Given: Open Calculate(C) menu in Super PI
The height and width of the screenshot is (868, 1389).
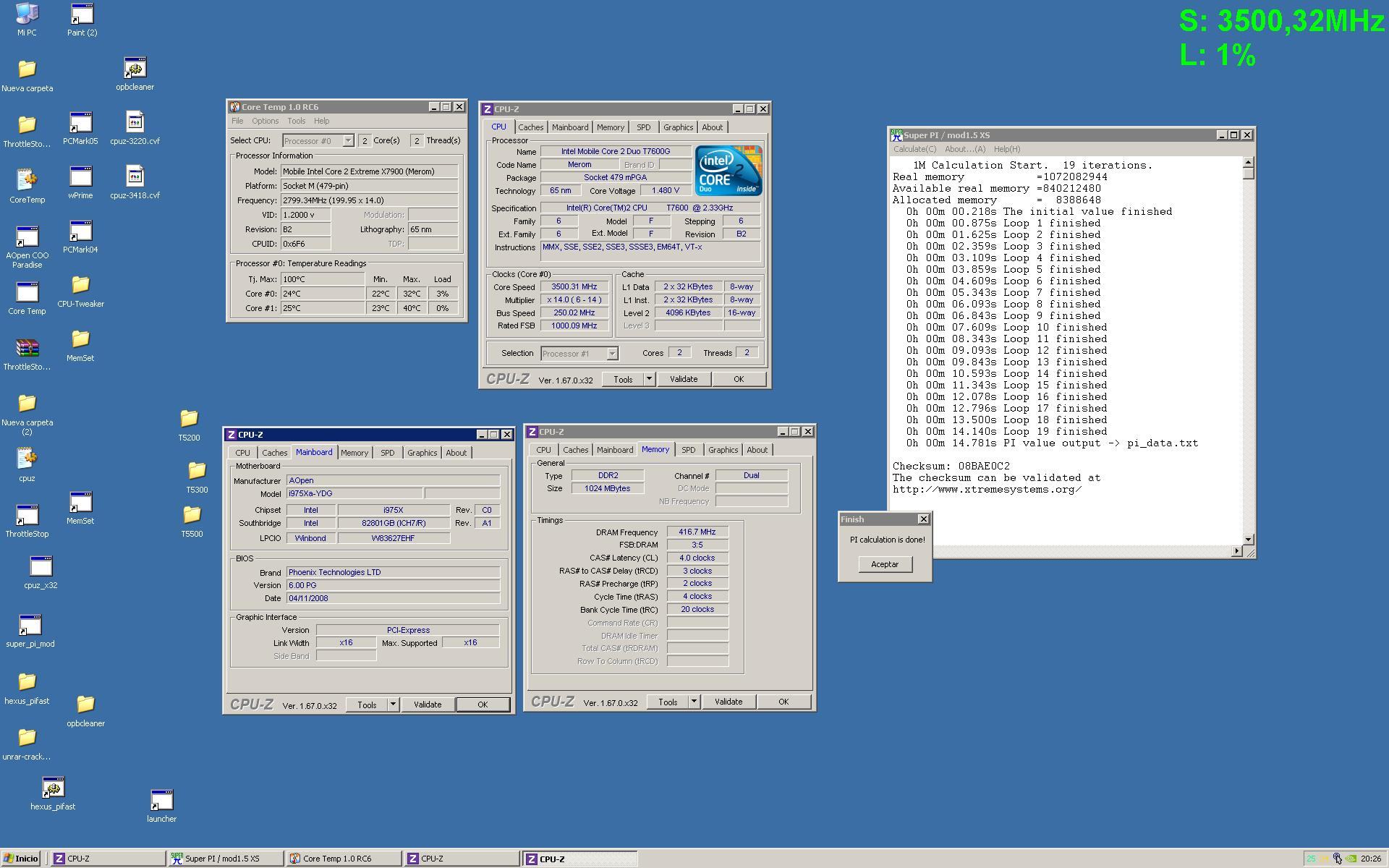Looking at the screenshot, I should (914, 149).
